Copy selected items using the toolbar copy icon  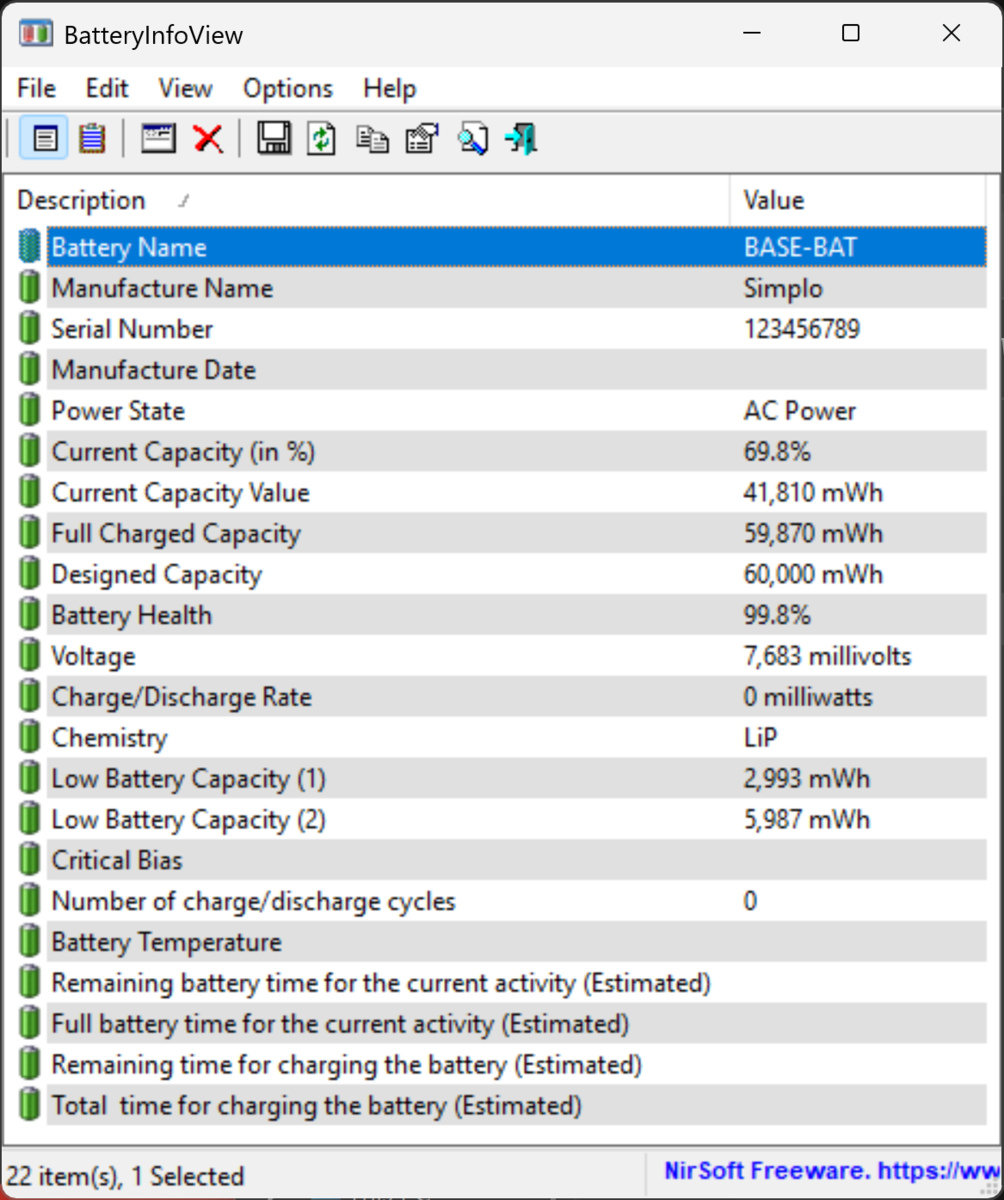point(372,138)
